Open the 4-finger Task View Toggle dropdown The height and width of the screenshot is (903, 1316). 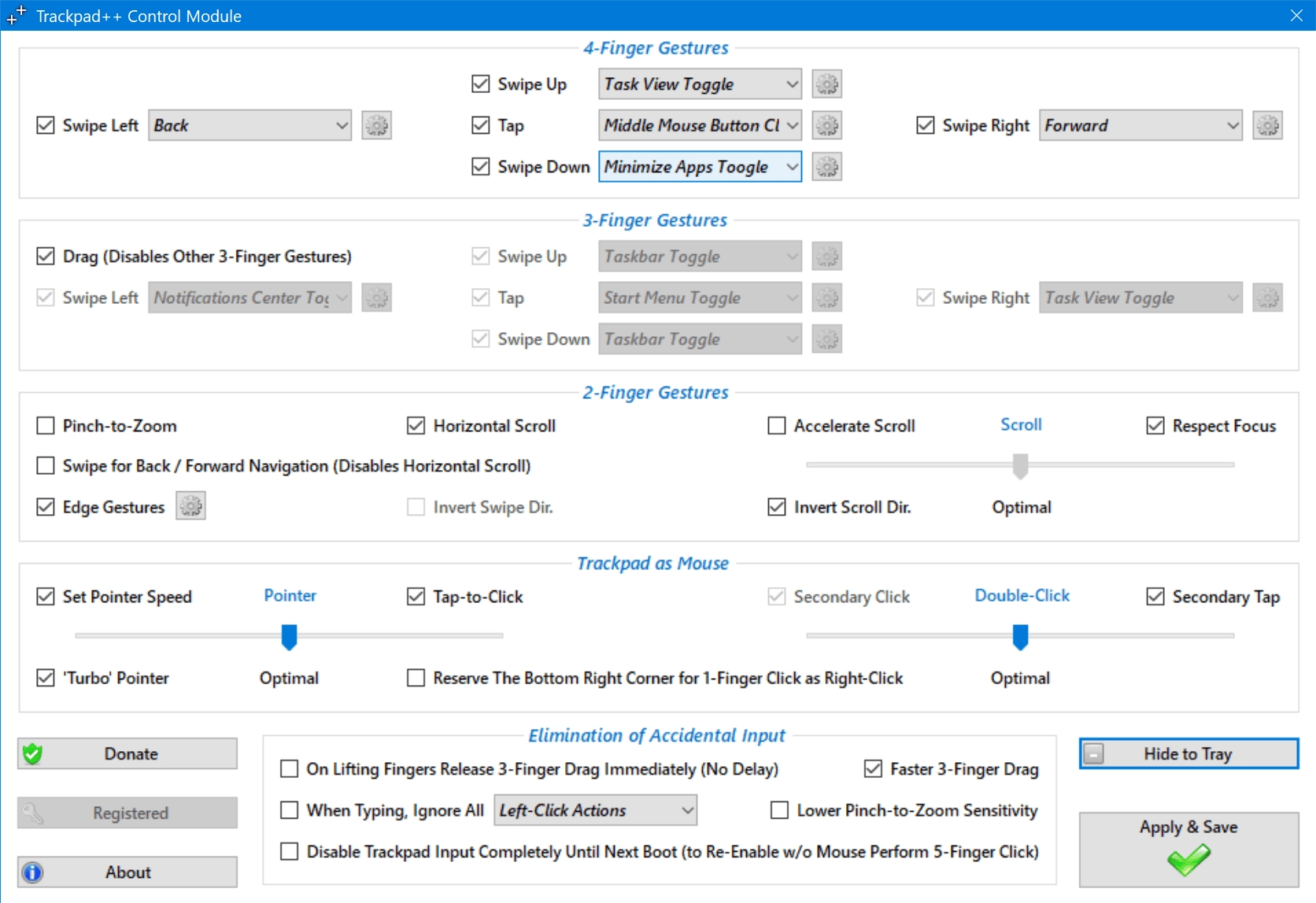tap(700, 84)
